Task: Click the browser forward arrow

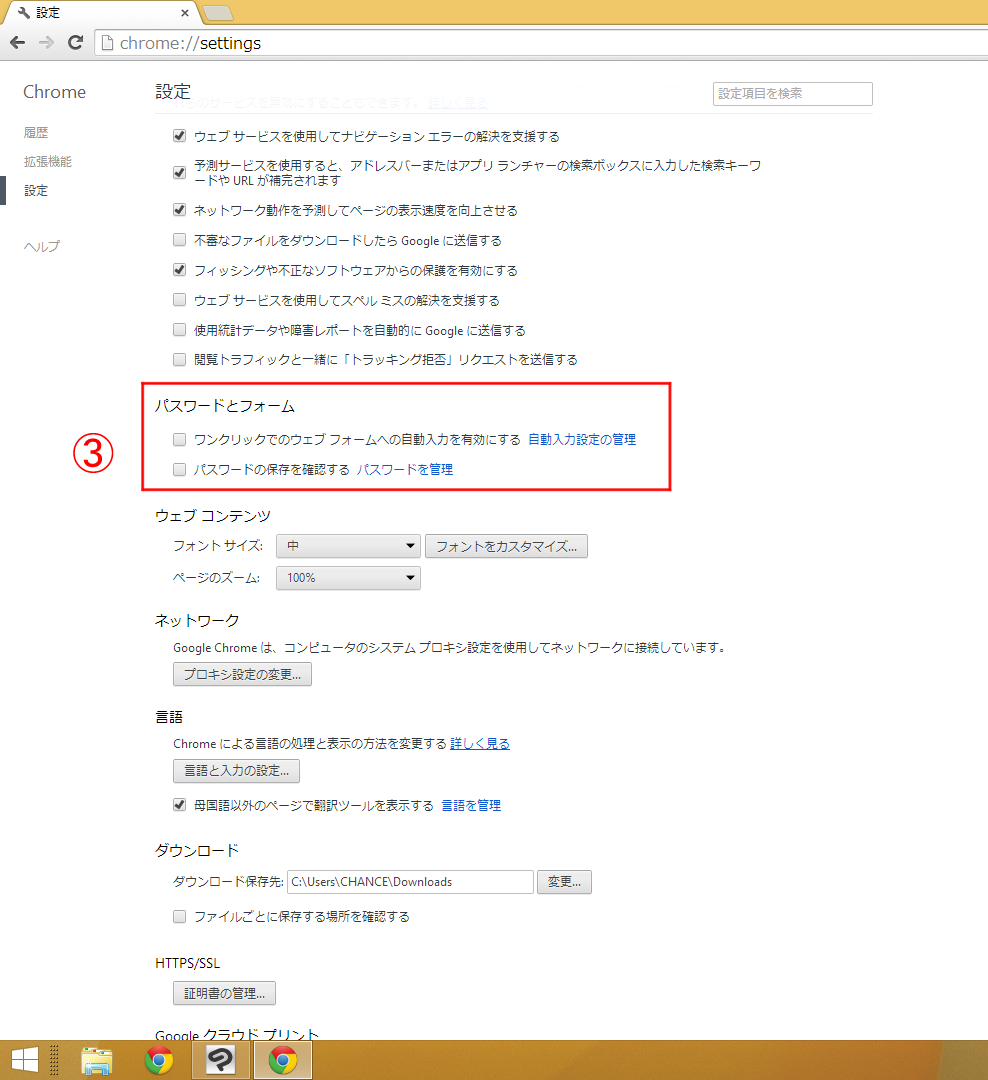Action: tap(46, 43)
